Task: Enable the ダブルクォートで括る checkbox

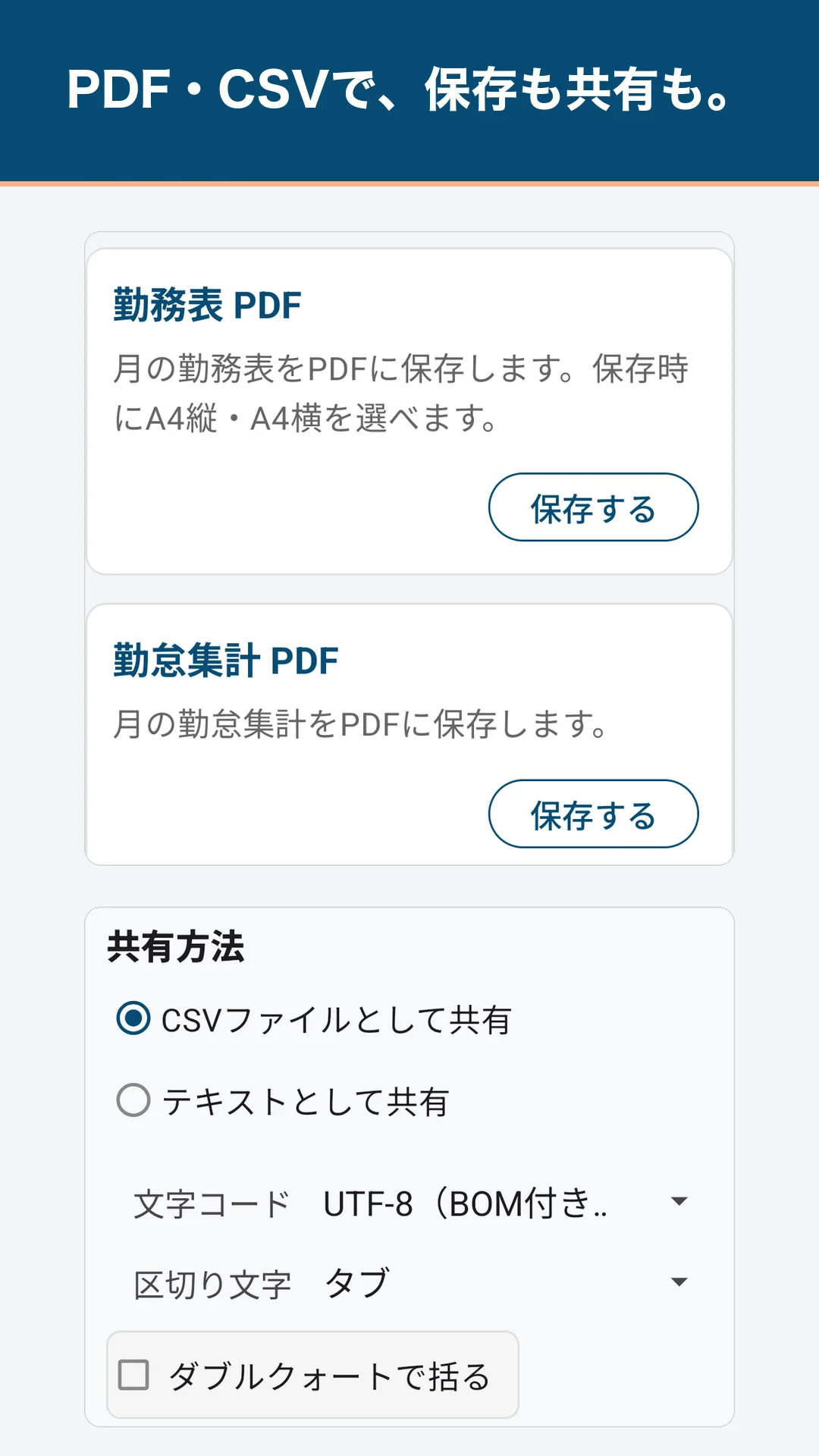Action: click(x=134, y=1374)
